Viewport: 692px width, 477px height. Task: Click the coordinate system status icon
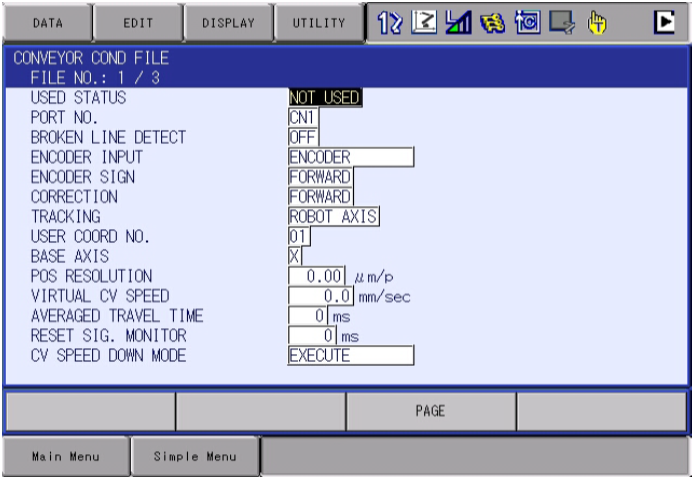[x=425, y=22]
